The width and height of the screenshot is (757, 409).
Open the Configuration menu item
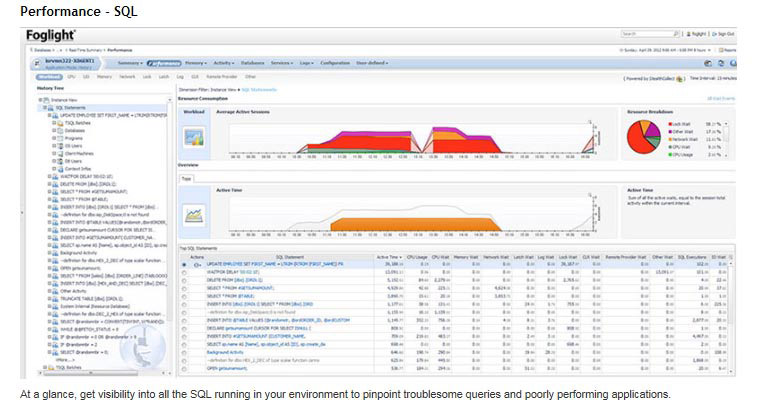pyautogui.click(x=335, y=63)
